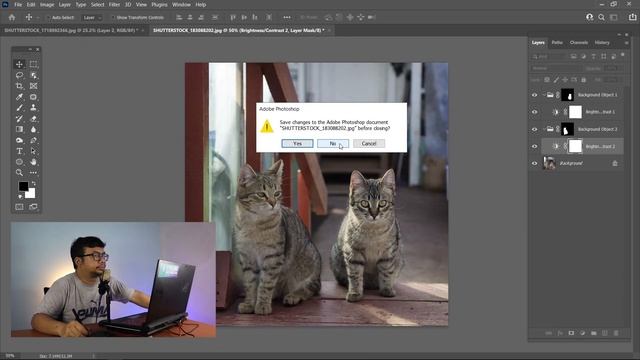Open the Opacity value dropdown
This screenshot has height=360, width=640.
(x=613, y=68)
